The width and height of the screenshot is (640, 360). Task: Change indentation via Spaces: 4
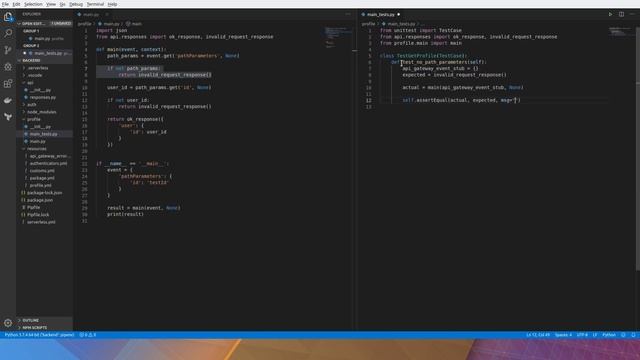point(563,335)
